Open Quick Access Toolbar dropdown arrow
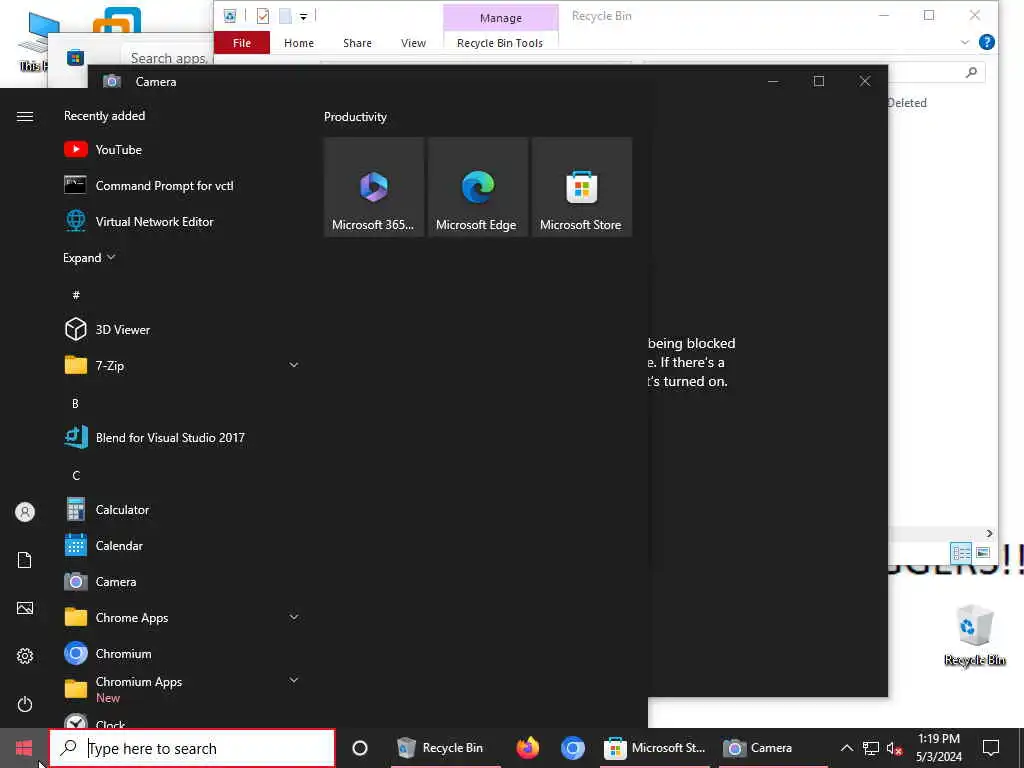1024x768 pixels. (304, 16)
